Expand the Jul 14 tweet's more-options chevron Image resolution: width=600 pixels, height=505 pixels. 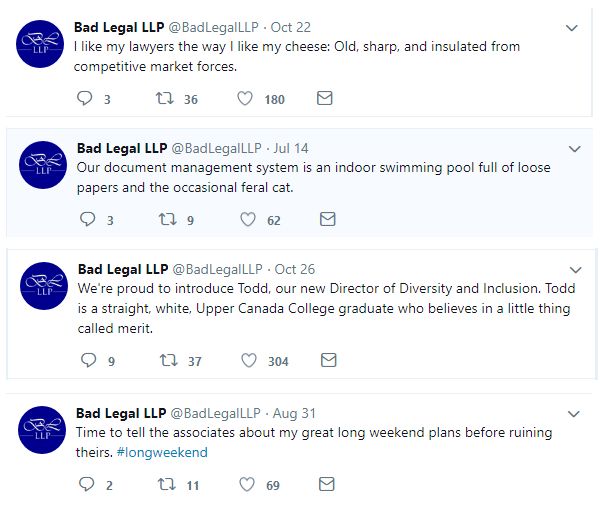pos(574,149)
